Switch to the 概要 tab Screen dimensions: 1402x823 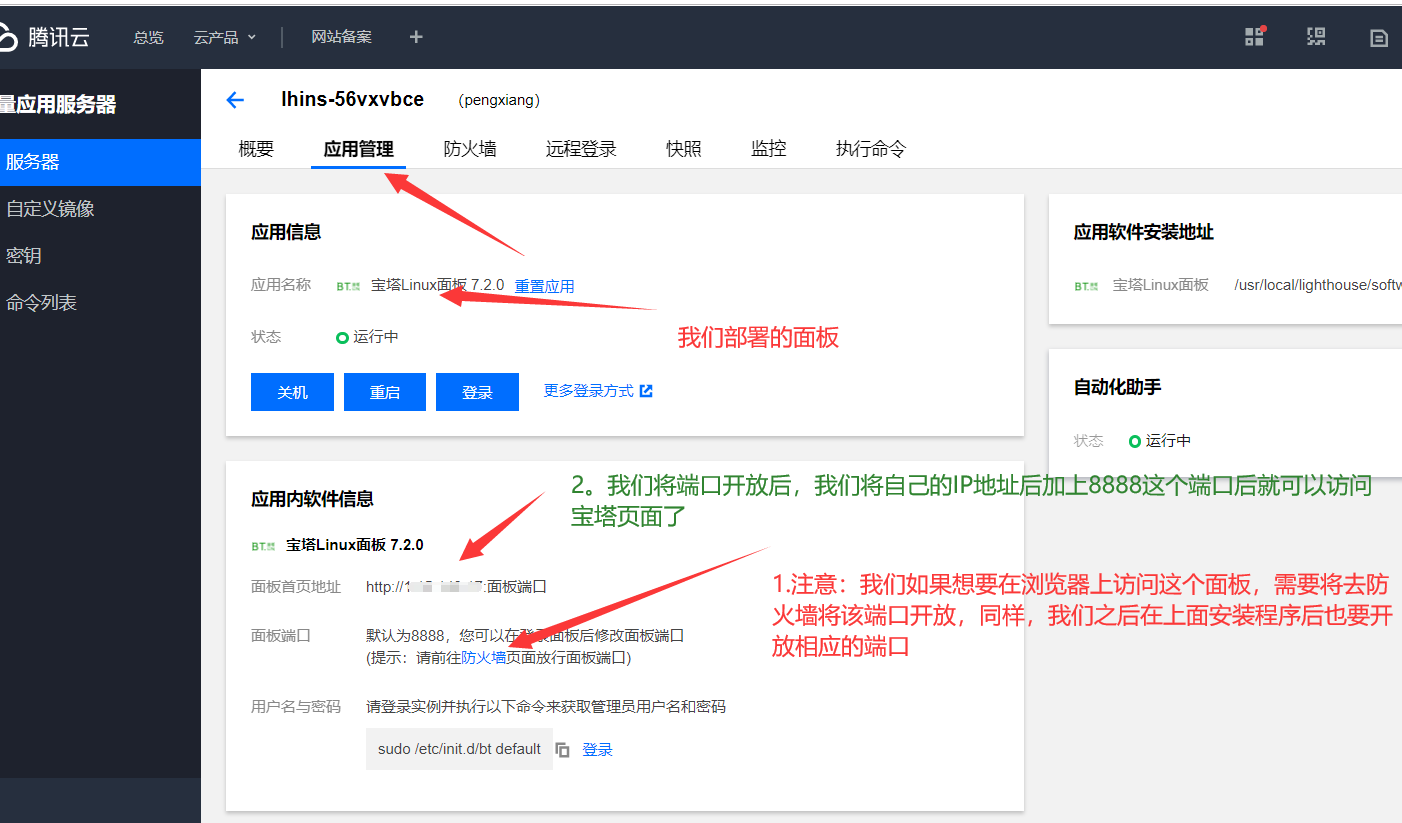coord(256,149)
